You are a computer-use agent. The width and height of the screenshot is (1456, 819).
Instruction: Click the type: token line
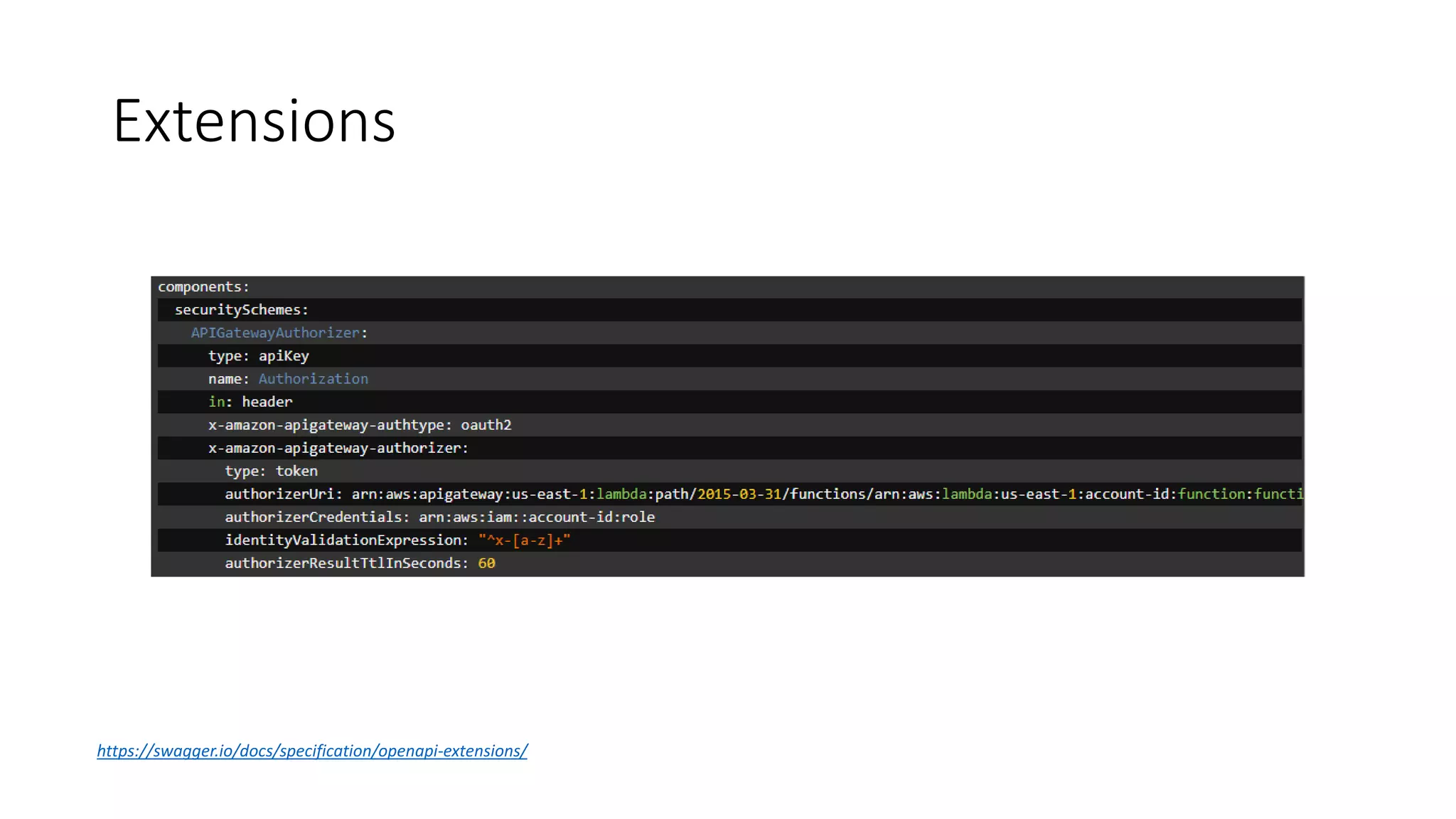pyautogui.click(x=271, y=471)
